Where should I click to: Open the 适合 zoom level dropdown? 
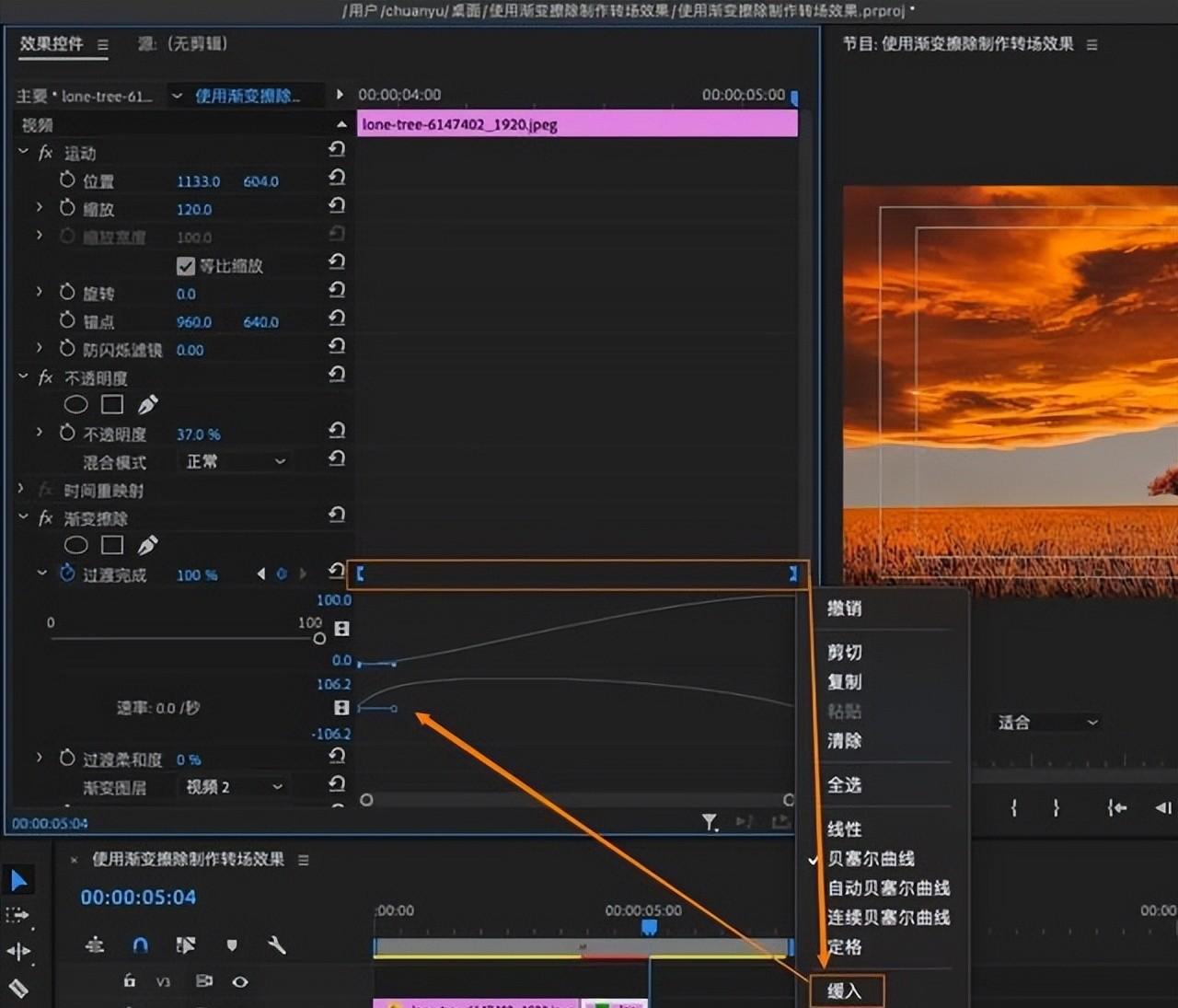click(1047, 723)
